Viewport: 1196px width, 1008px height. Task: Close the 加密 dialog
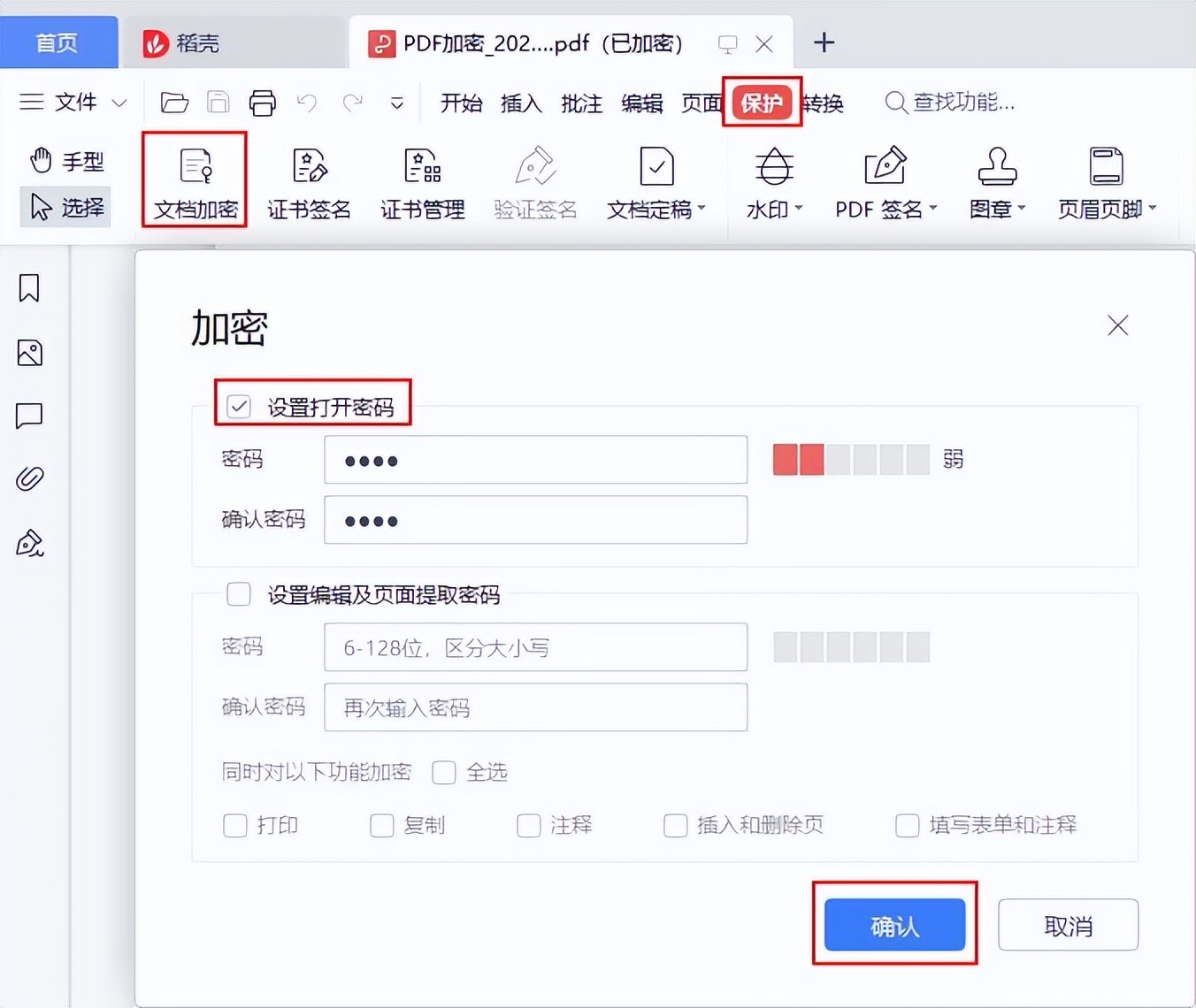click(1117, 325)
